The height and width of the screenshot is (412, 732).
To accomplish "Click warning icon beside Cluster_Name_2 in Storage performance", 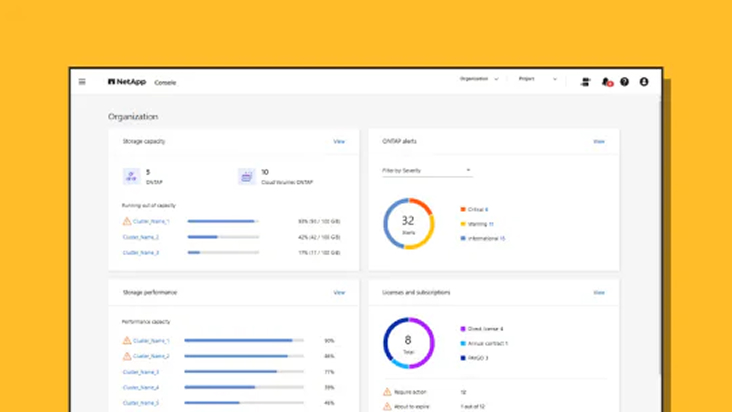I will (127, 356).
